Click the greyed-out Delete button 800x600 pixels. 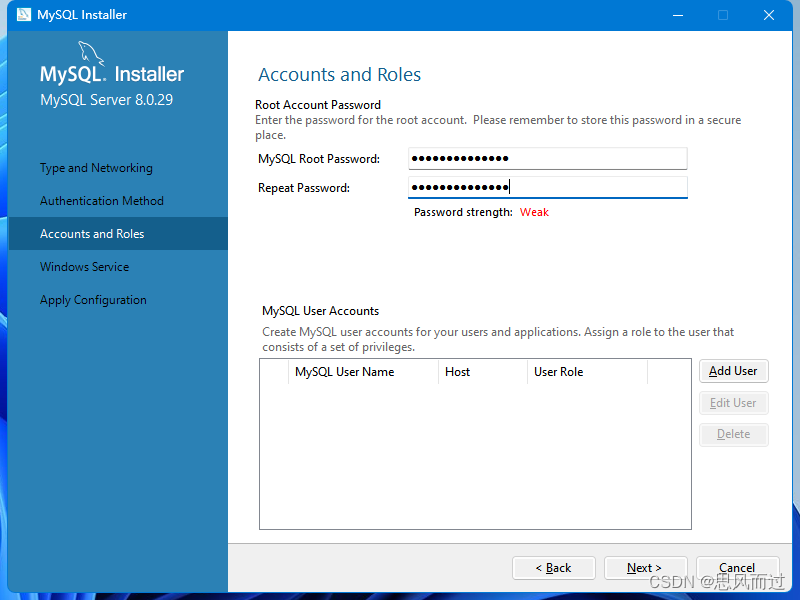click(x=733, y=434)
